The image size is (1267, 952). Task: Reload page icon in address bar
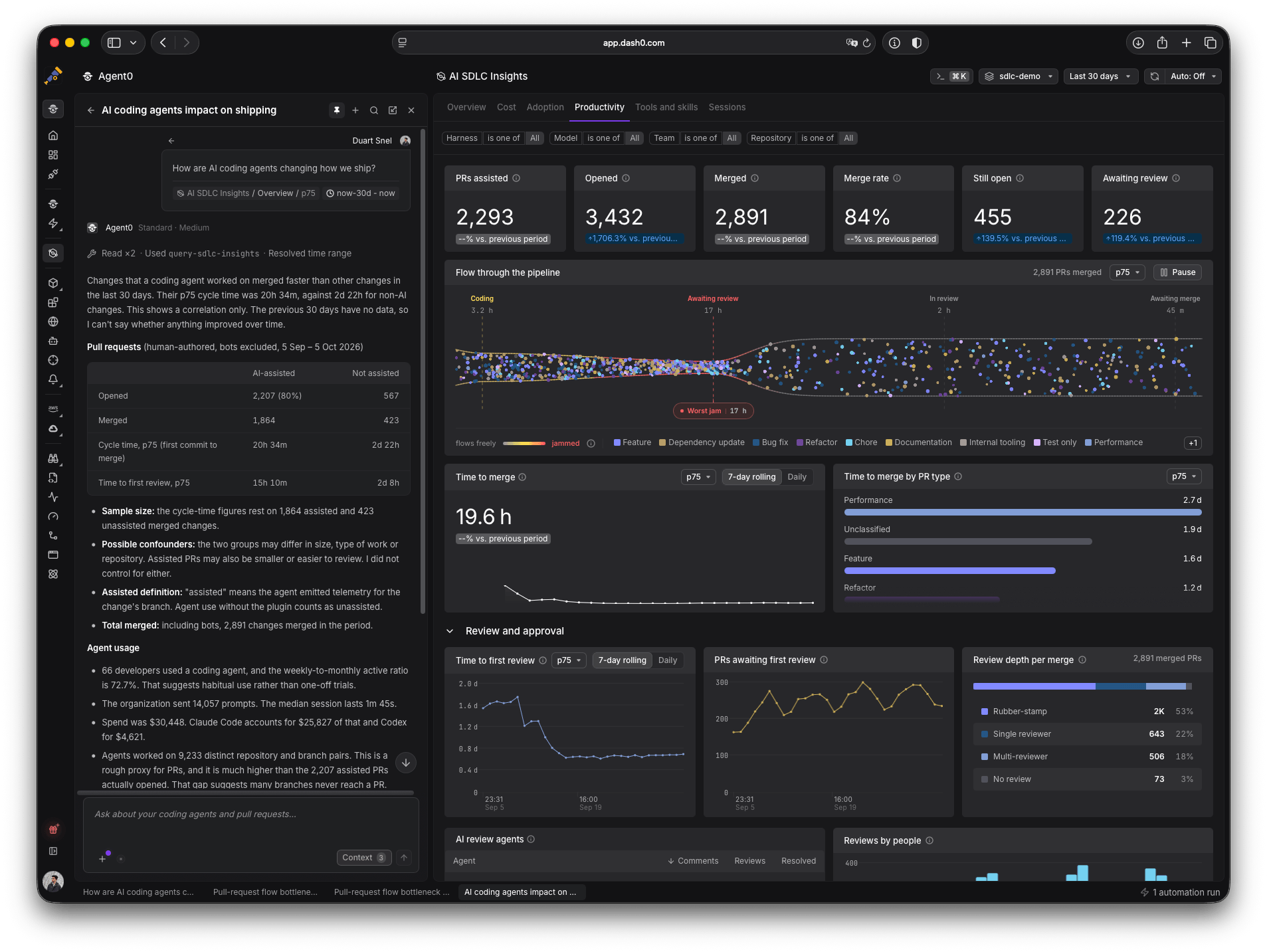coord(866,43)
